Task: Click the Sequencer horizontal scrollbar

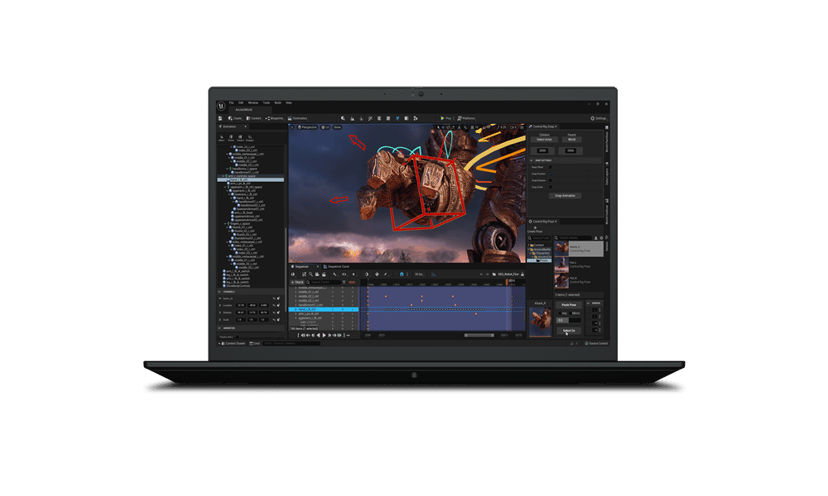Action: tap(479, 335)
